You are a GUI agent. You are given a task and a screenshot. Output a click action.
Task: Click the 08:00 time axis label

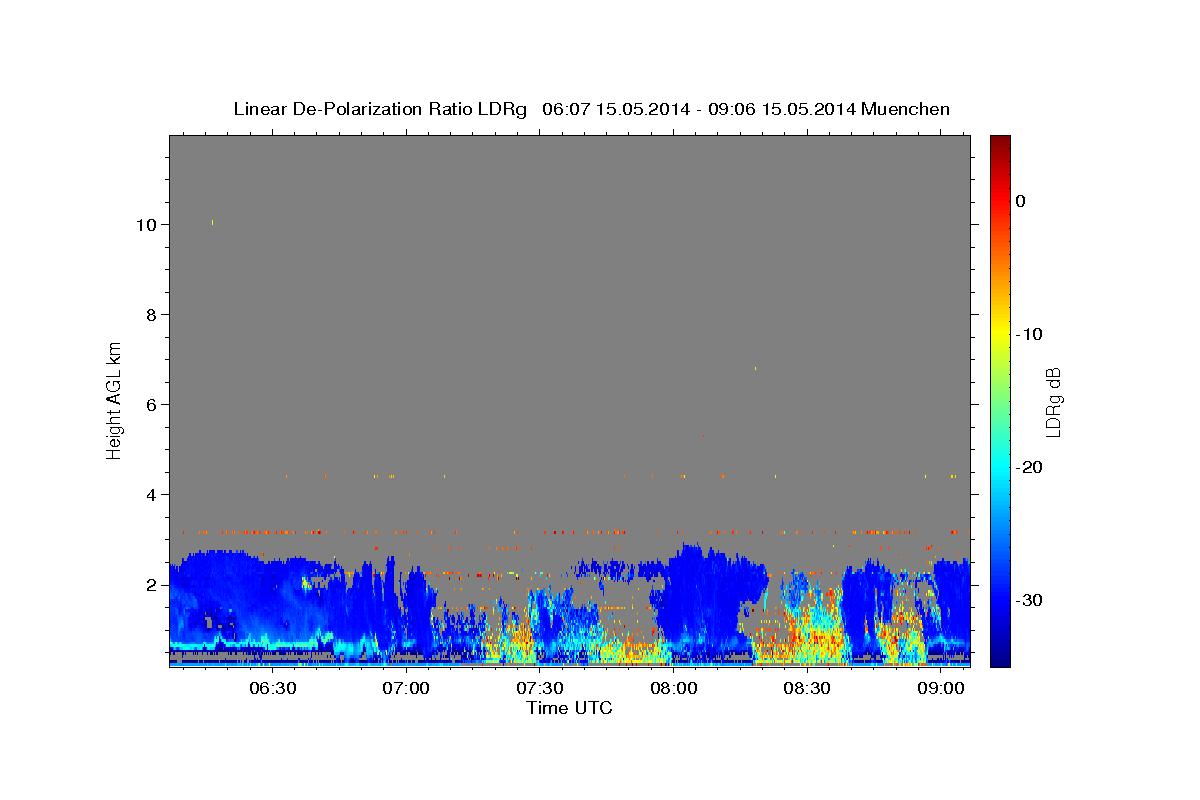(x=674, y=688)
